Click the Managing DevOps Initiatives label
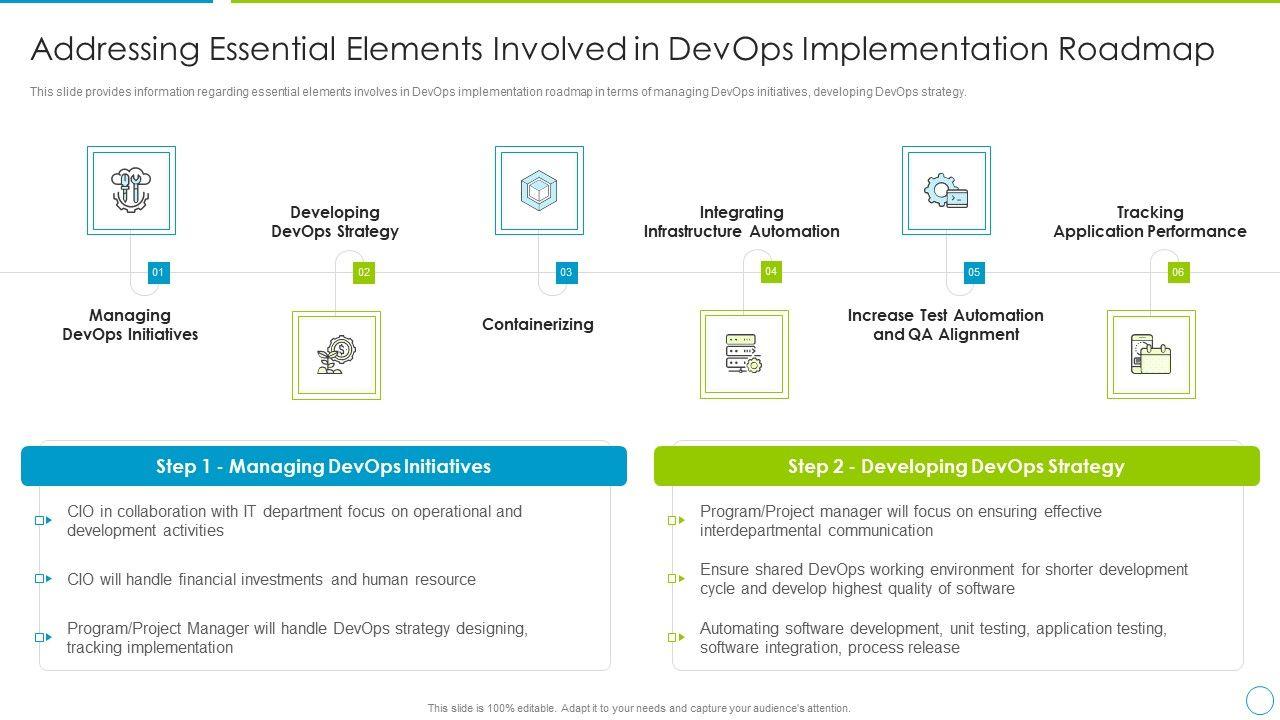The width and height of the screenshot is (1280, 720). [130, 325]
